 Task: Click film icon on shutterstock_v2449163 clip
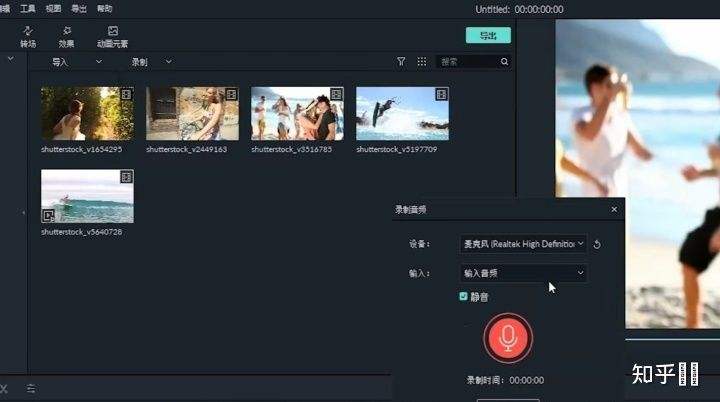[231, 95]
